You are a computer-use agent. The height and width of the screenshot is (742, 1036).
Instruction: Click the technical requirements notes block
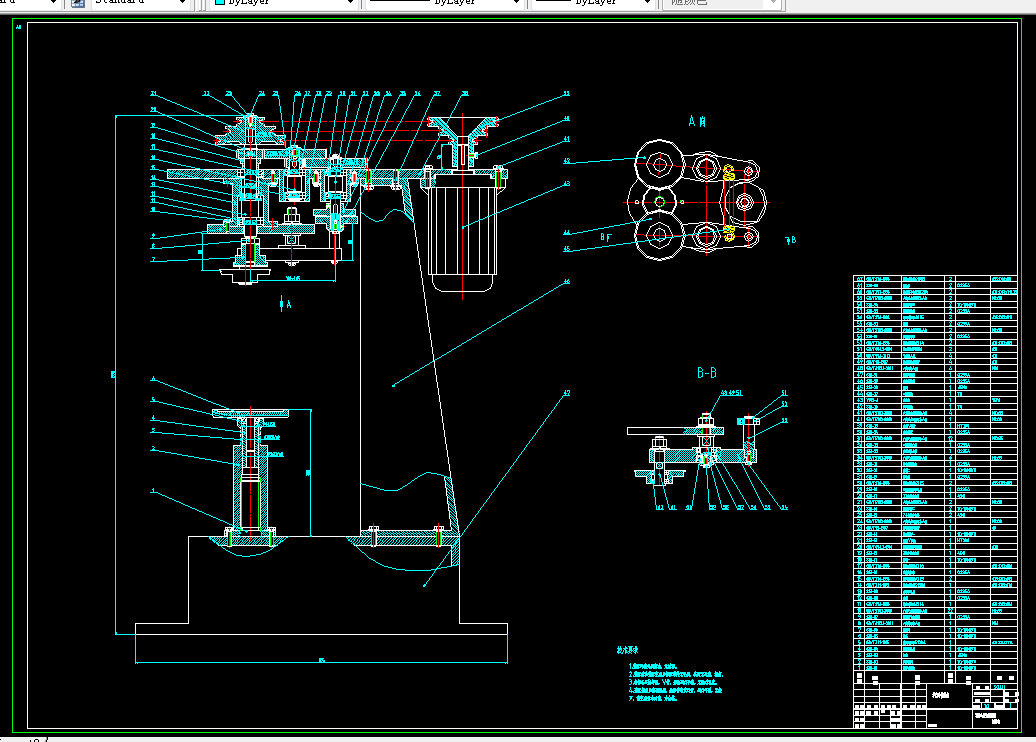coord(670,675)
